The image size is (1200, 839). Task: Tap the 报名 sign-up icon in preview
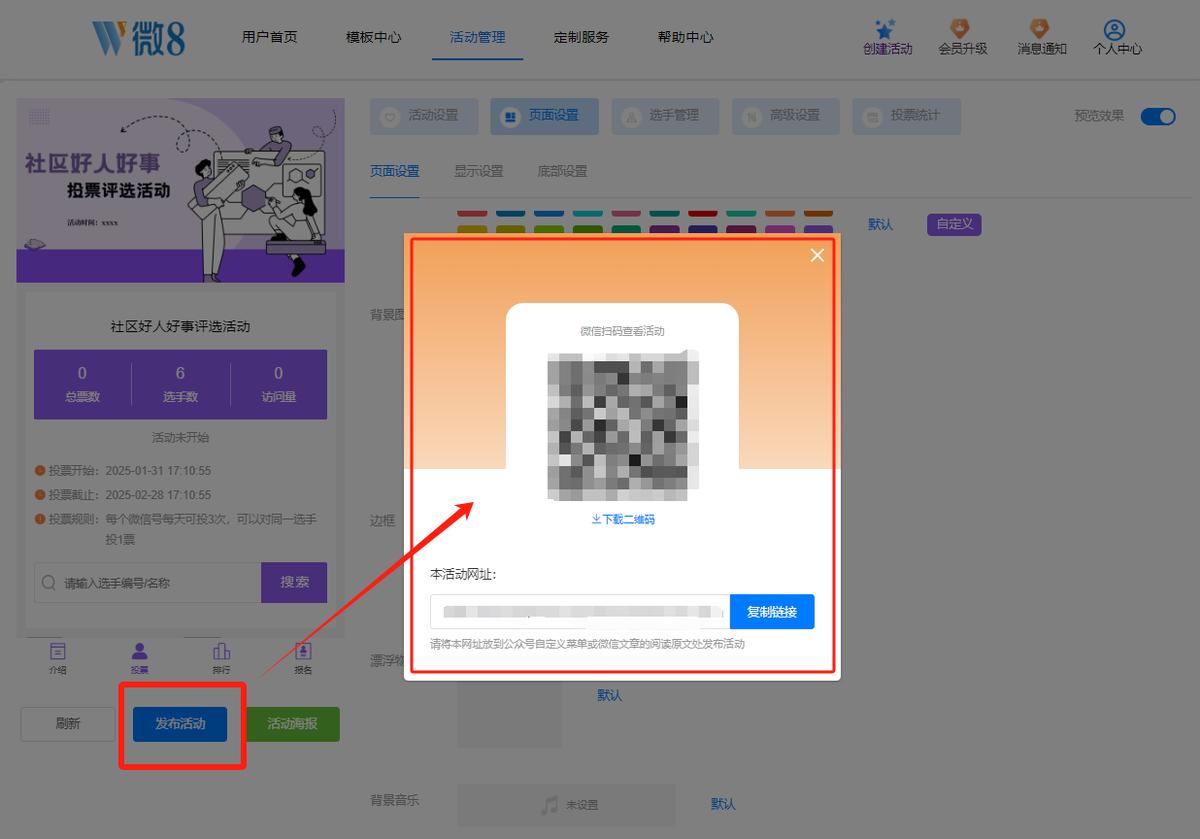(x=303, y=651)
